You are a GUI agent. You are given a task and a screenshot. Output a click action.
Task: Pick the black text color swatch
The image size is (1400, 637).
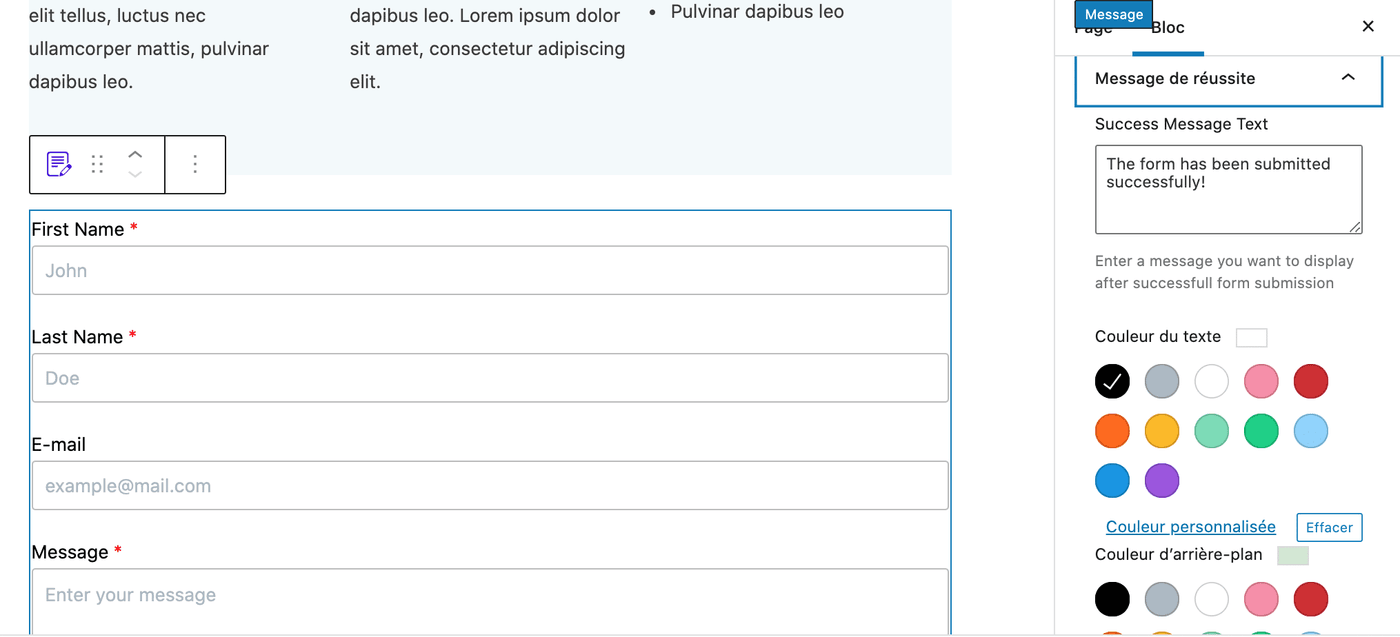1112,381
